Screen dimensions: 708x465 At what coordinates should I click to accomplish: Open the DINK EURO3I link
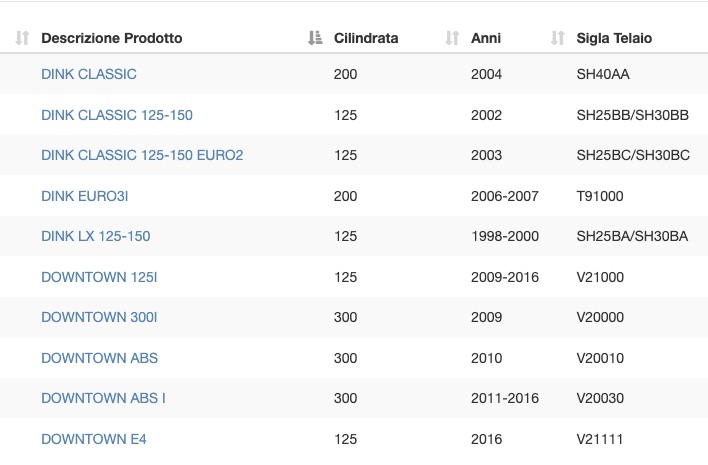click(84, 196)
